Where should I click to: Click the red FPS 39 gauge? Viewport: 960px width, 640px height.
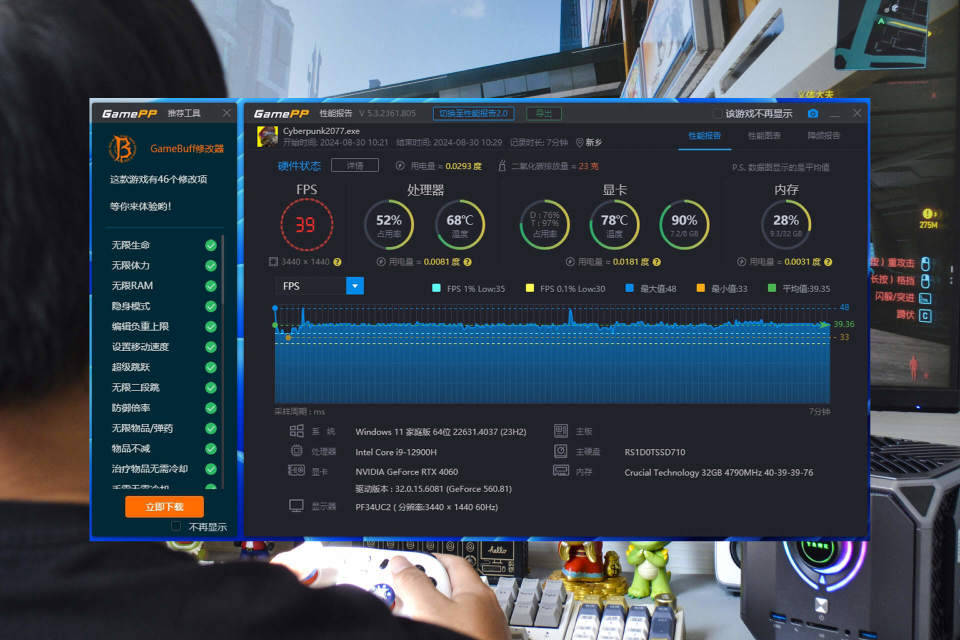306,225
